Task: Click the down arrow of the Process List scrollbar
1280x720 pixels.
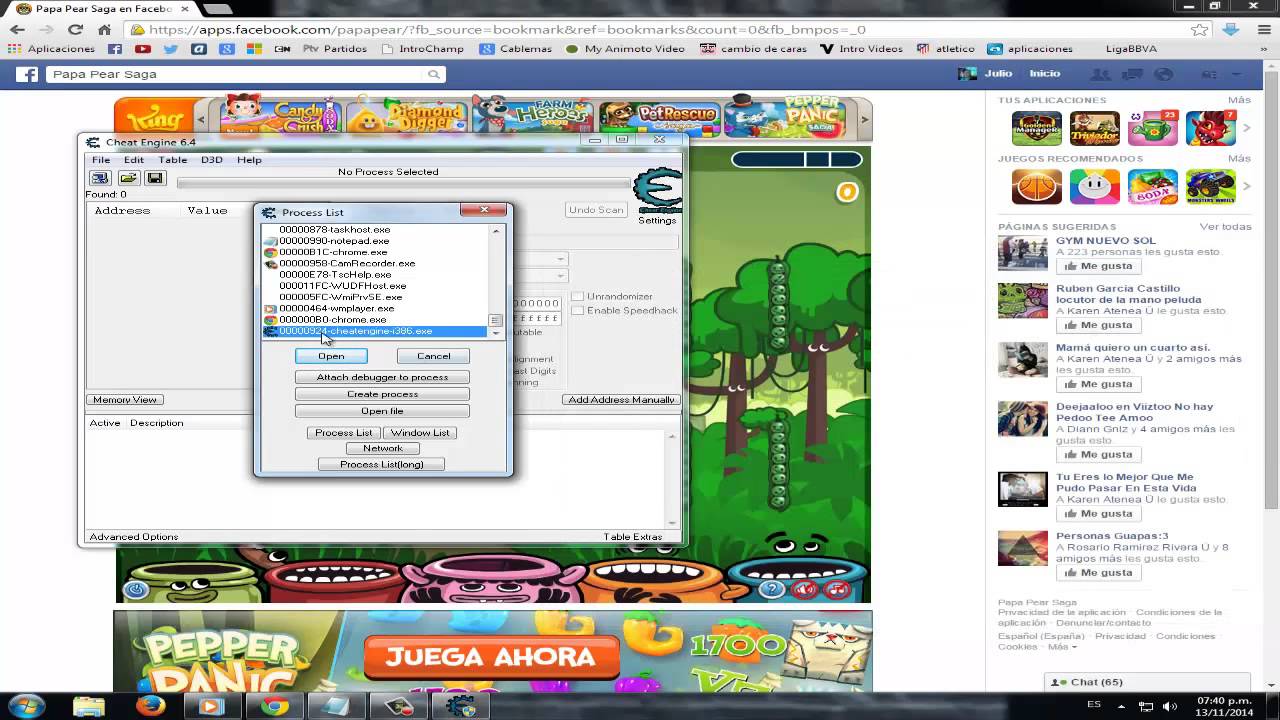Action: point(496,332)
